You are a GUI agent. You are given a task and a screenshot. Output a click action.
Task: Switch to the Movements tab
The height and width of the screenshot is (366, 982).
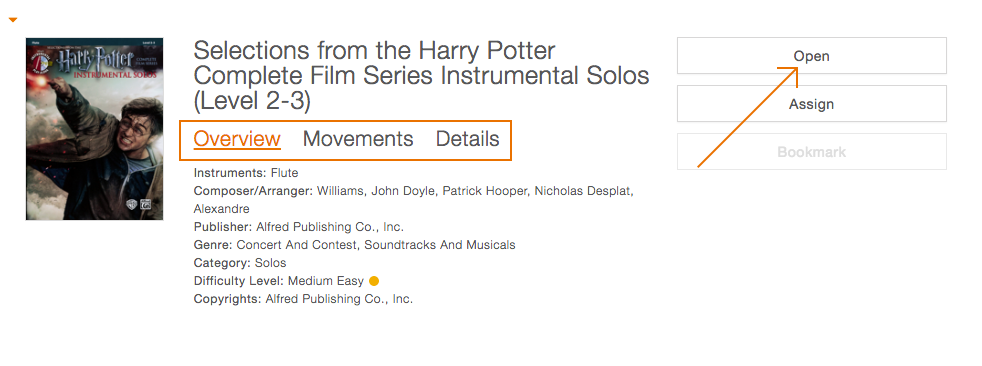click(x=358, y=139)
